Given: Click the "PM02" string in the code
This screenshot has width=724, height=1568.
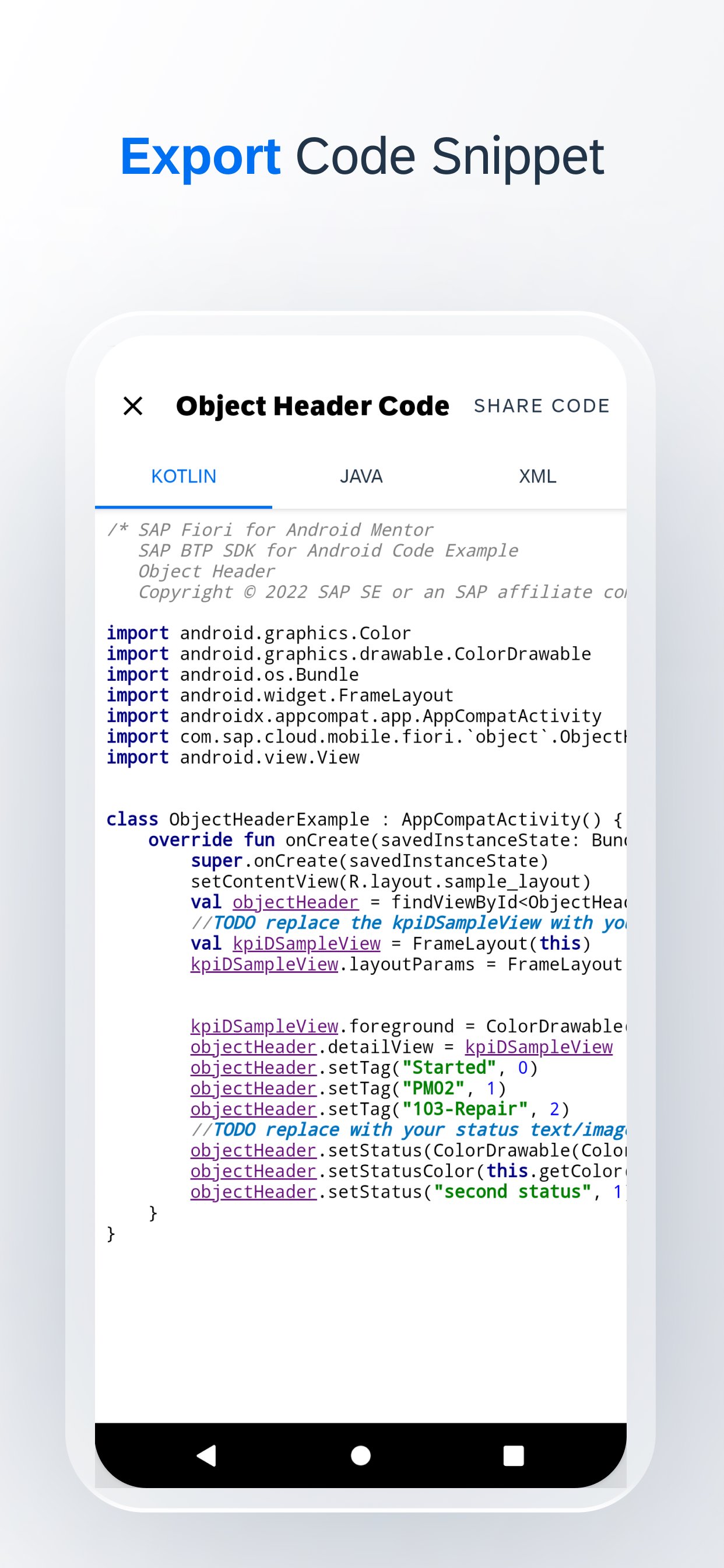Looking at the screenshot, I should click(x=433, y=1088).
